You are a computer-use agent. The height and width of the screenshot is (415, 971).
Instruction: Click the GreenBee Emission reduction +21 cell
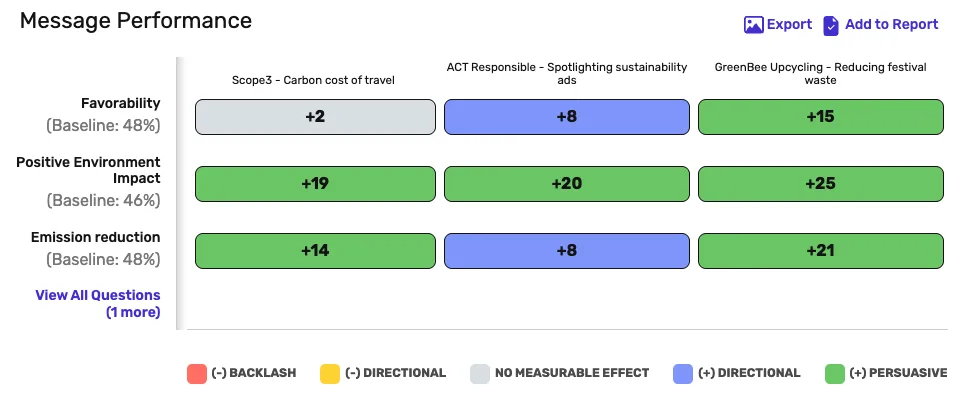(821, 251)
